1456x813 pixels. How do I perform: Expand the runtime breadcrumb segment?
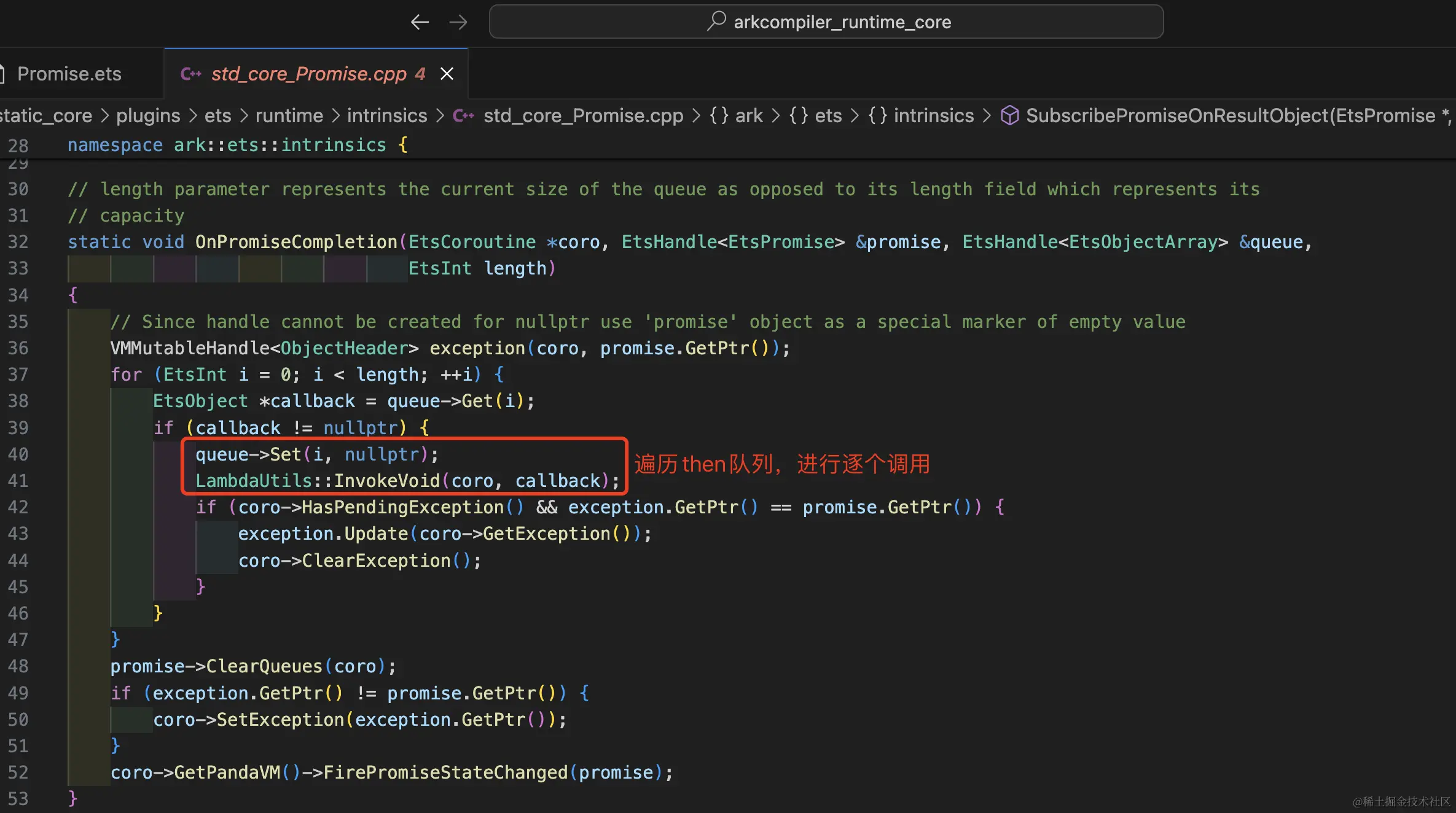pyautogui.click(x=289, y=115)
